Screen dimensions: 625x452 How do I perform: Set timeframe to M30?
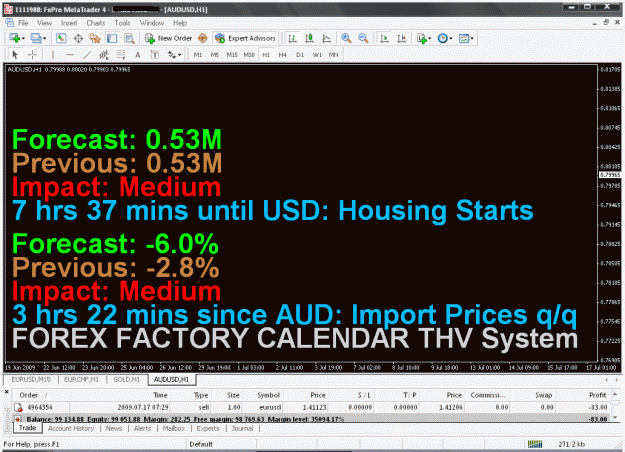249,55
